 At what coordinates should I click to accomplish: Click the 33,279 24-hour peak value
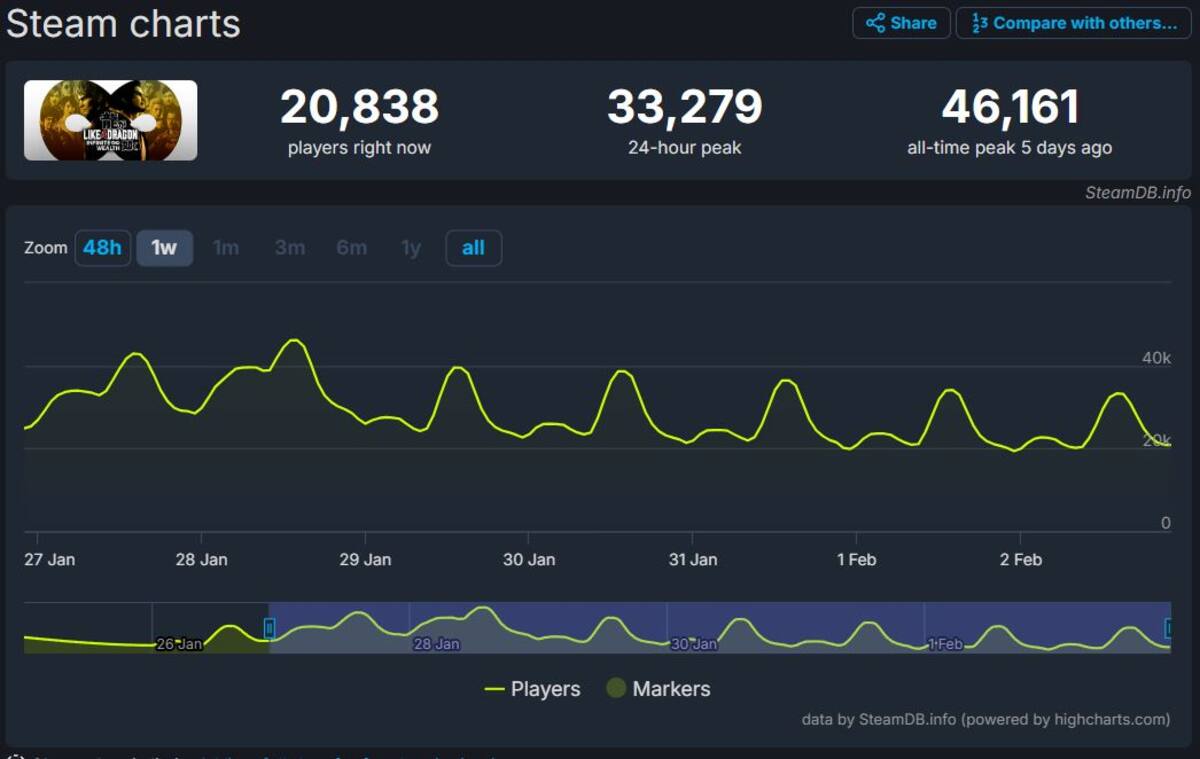(x=685, y=107)
